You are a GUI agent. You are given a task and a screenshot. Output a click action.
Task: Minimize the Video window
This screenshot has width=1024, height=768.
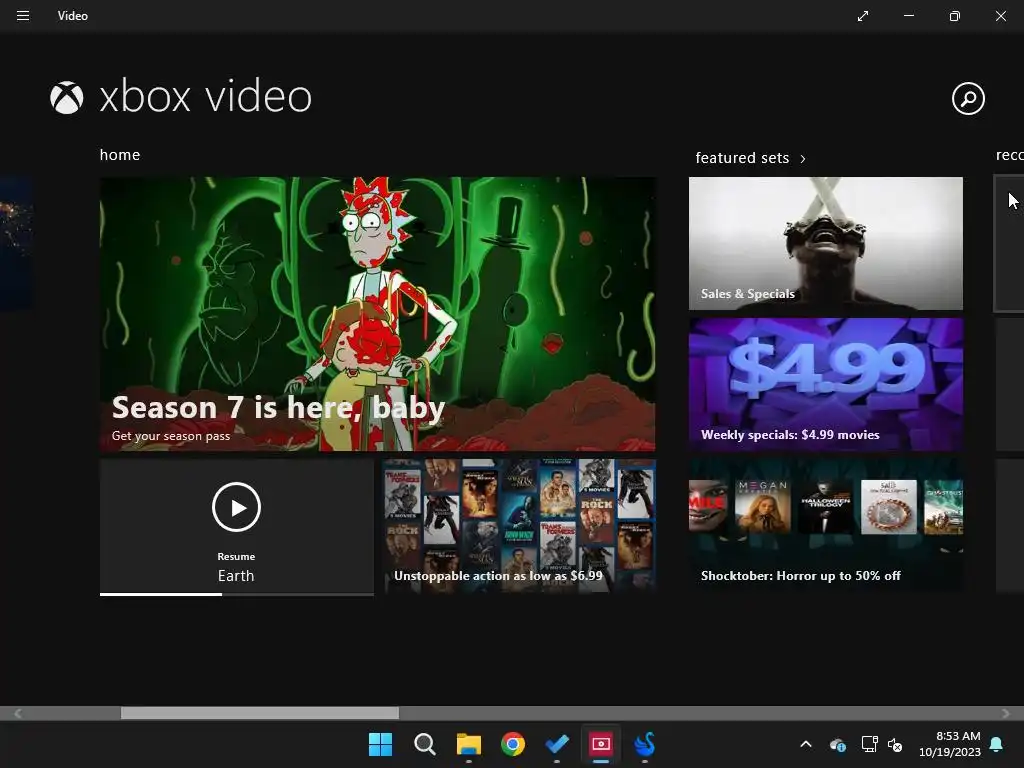(908, 16)
